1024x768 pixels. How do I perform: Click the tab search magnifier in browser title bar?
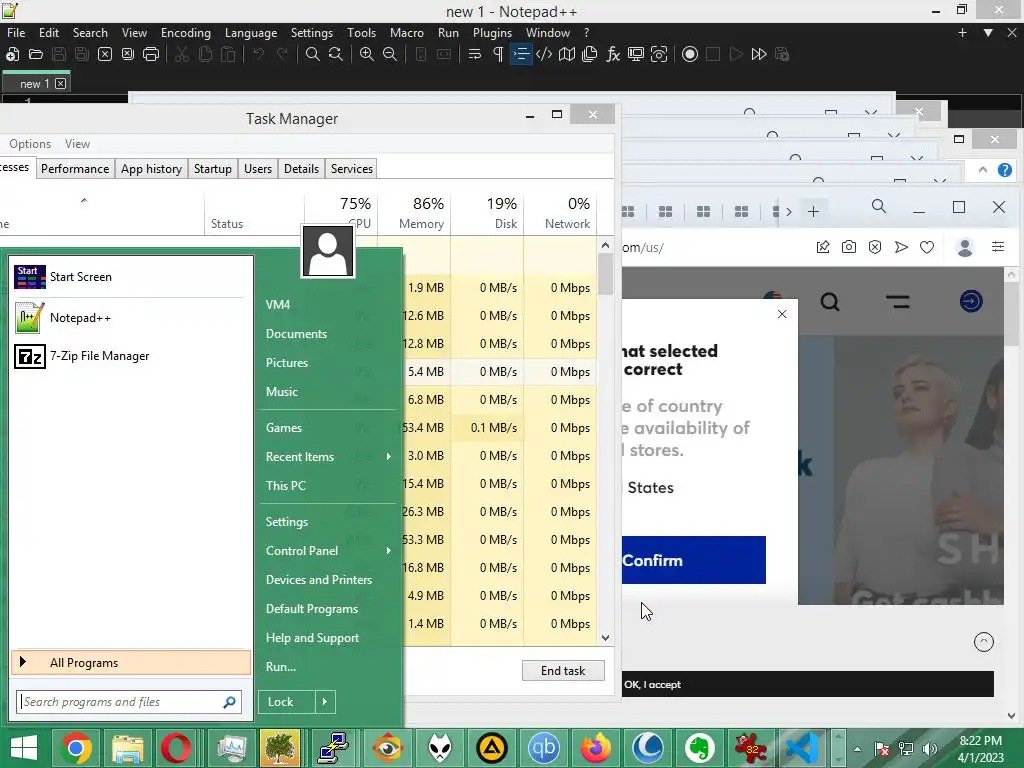coord(879,207)
